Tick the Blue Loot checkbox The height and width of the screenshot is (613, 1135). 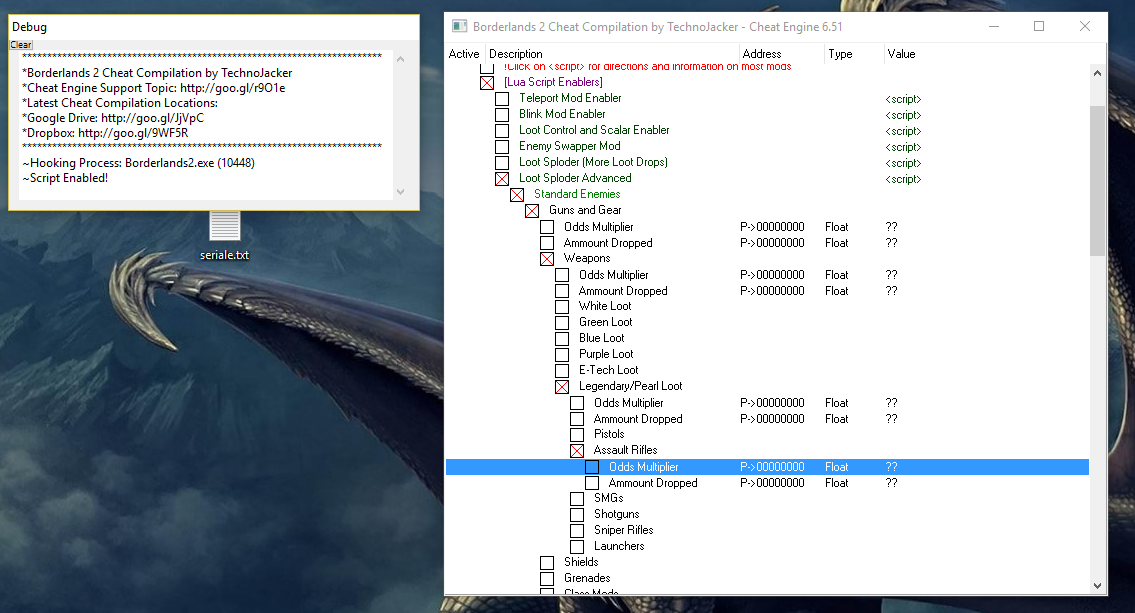[x=562, y=339]
